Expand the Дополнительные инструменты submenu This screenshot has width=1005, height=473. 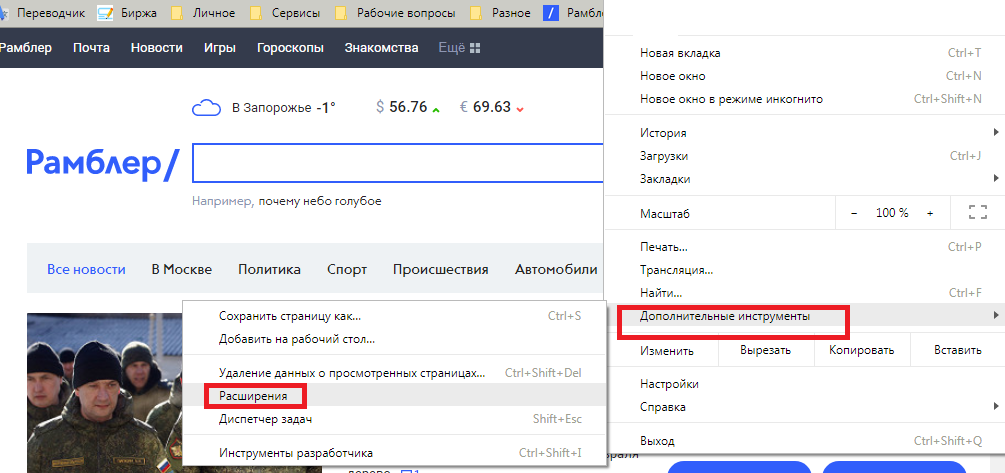804,316
